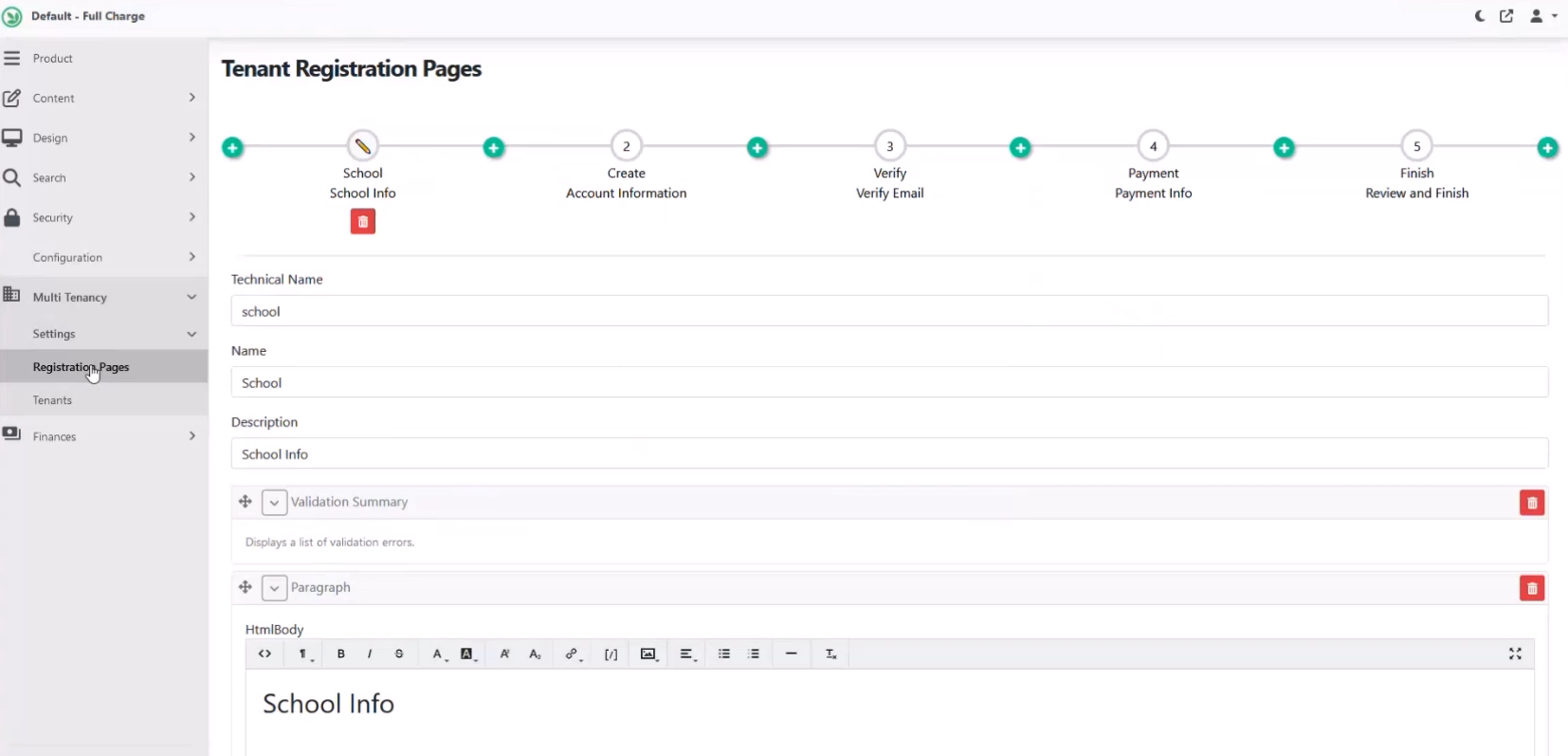Open the site in new window

(1506, 16)
